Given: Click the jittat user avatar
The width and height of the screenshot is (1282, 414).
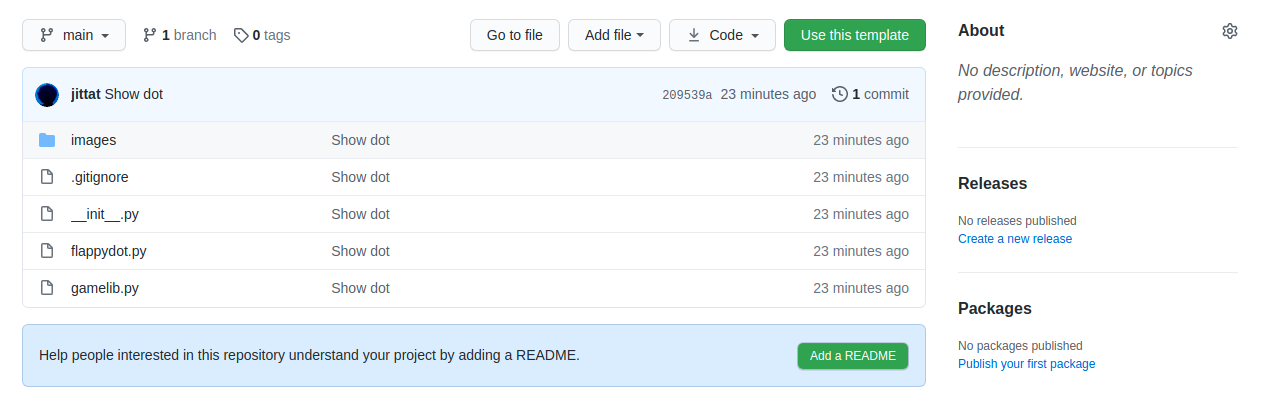Looking at the screenshot, I should pos(47,95).
